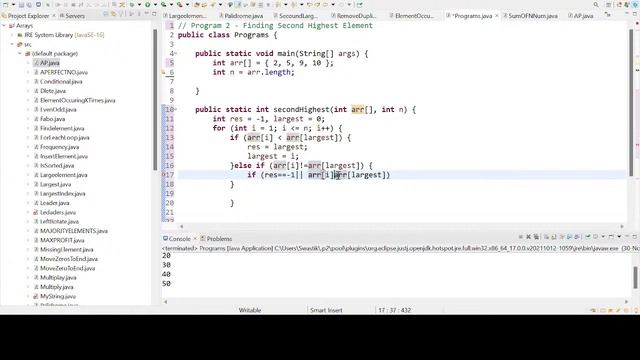Toggle Pin Console icon
640x360 pixels.
coord(588,237)
